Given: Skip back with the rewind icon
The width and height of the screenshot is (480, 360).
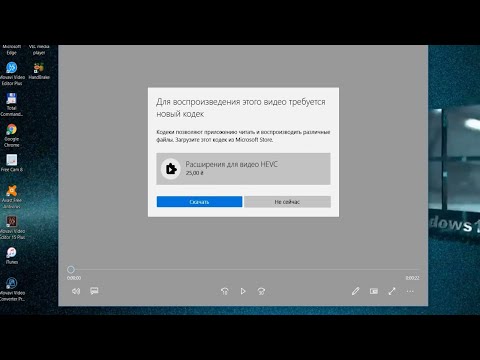Looking at the screenshot, I should coord(225,291).
